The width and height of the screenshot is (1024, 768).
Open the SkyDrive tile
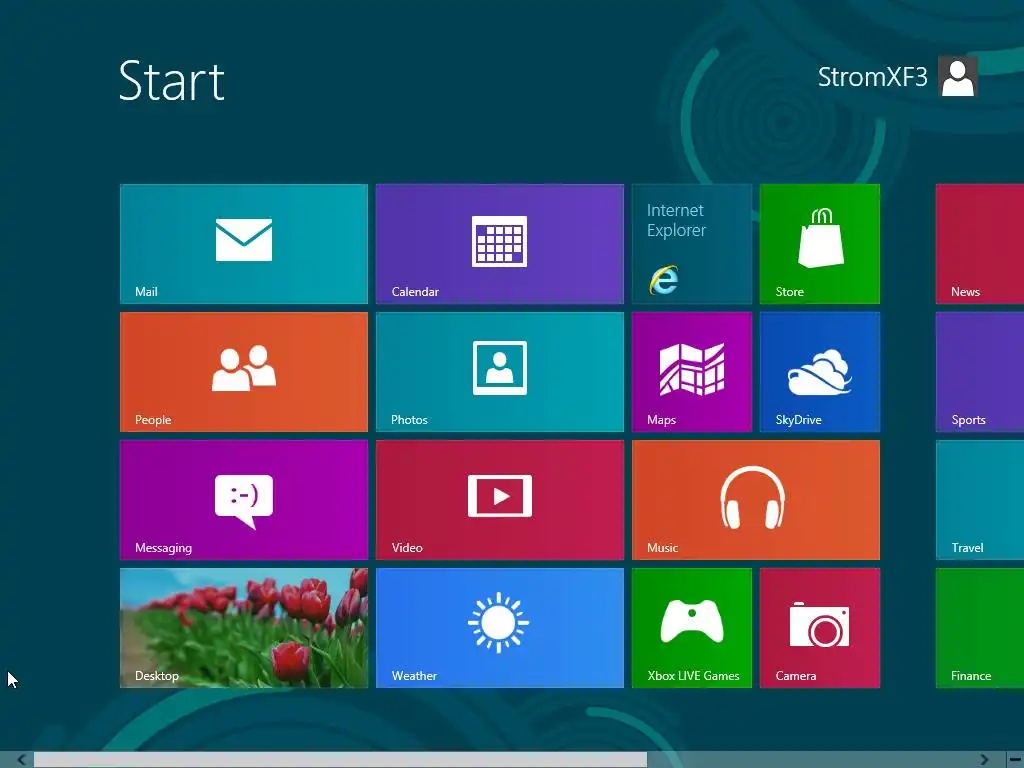point(820,372)
